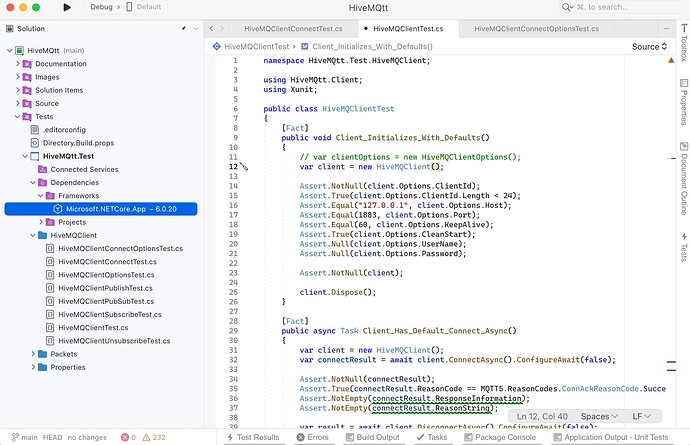Click the main branch indicator
690x445 pixels.
pyautogui.click(x=25, y=438)
